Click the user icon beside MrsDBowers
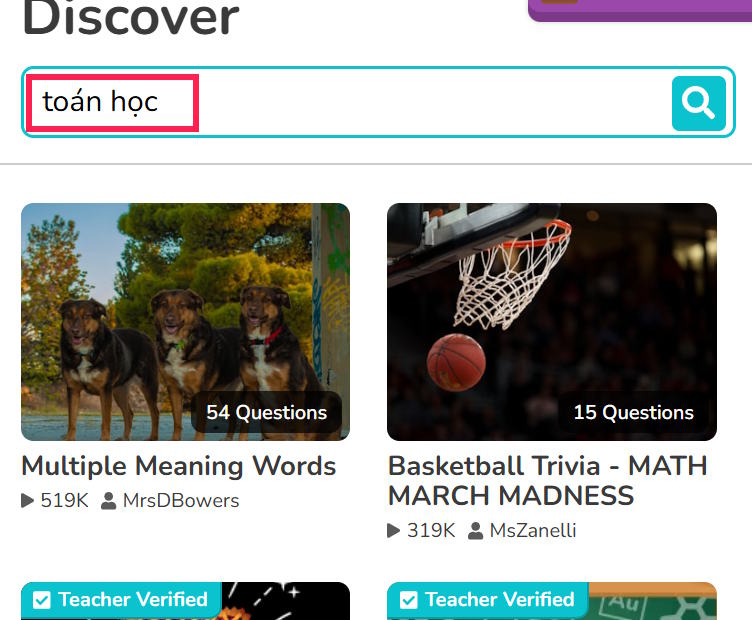 108,501
